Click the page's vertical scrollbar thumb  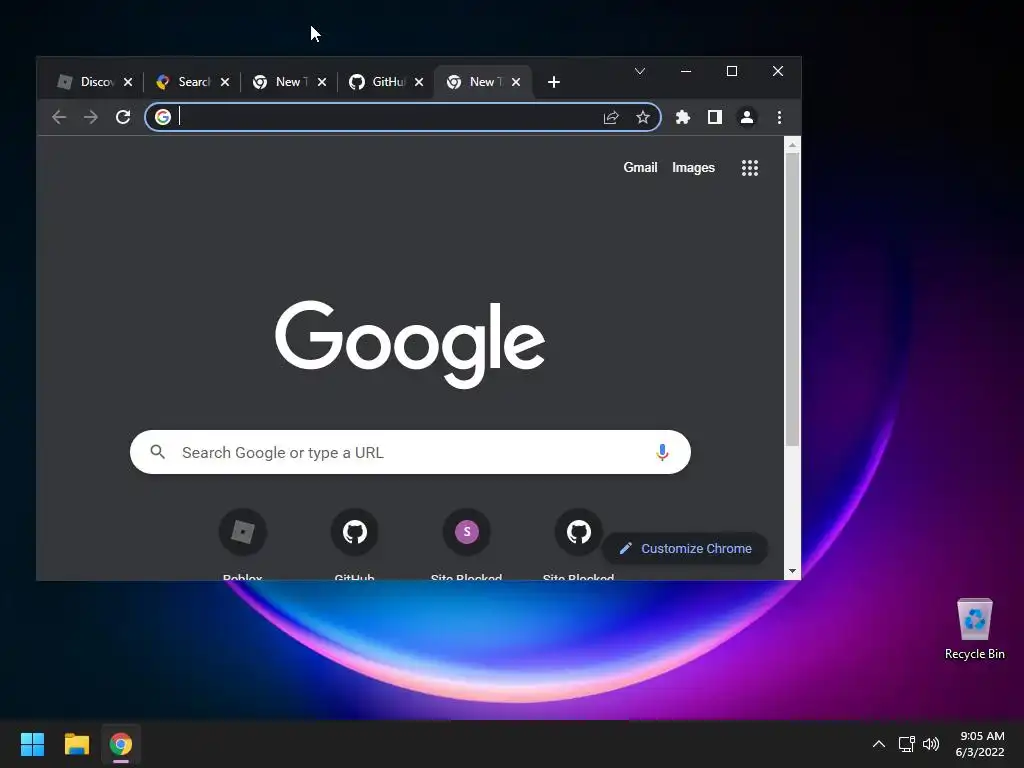pyautogui.click(x=792, y=299)
